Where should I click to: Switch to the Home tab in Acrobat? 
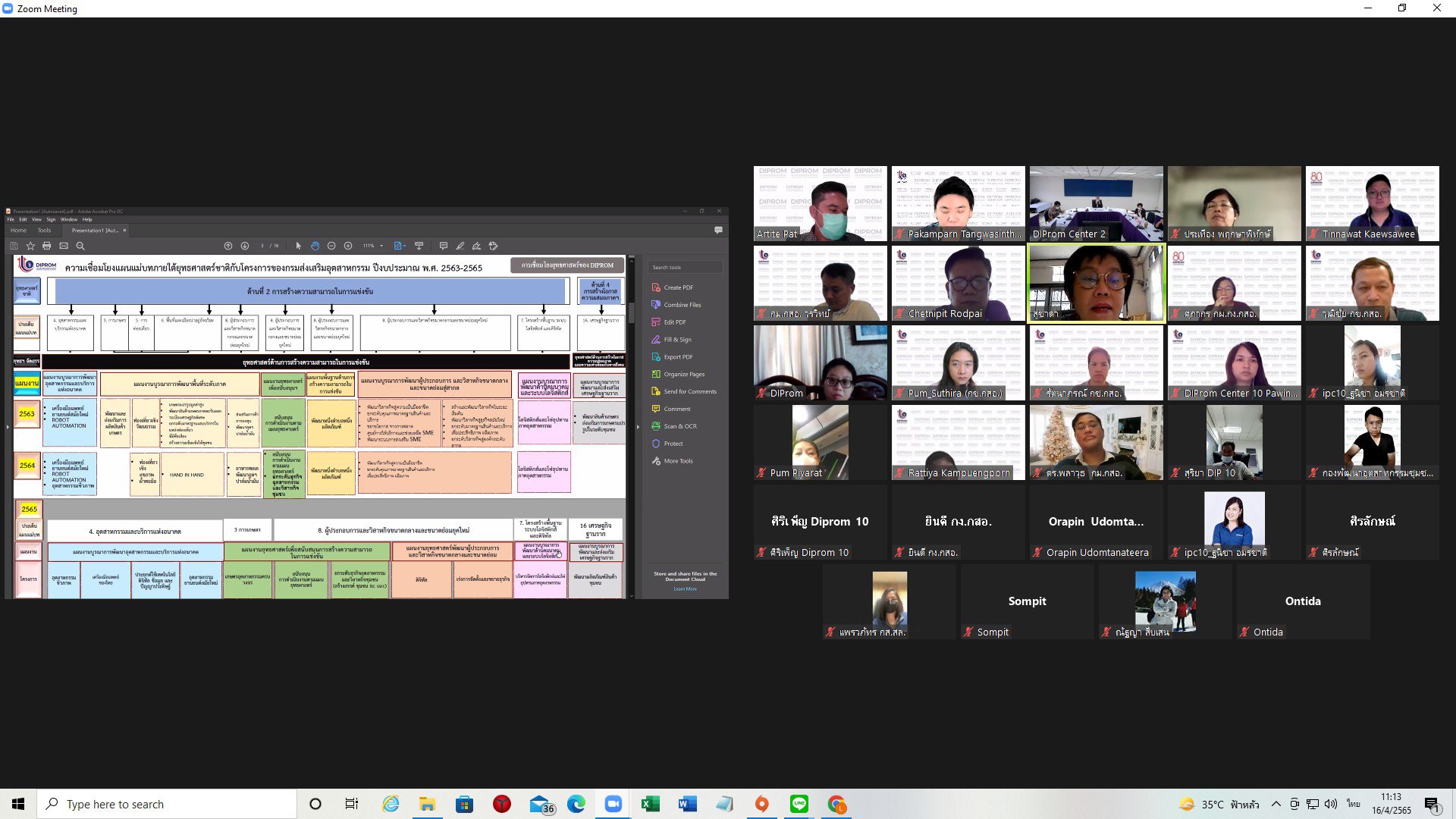tap(19, 231)
